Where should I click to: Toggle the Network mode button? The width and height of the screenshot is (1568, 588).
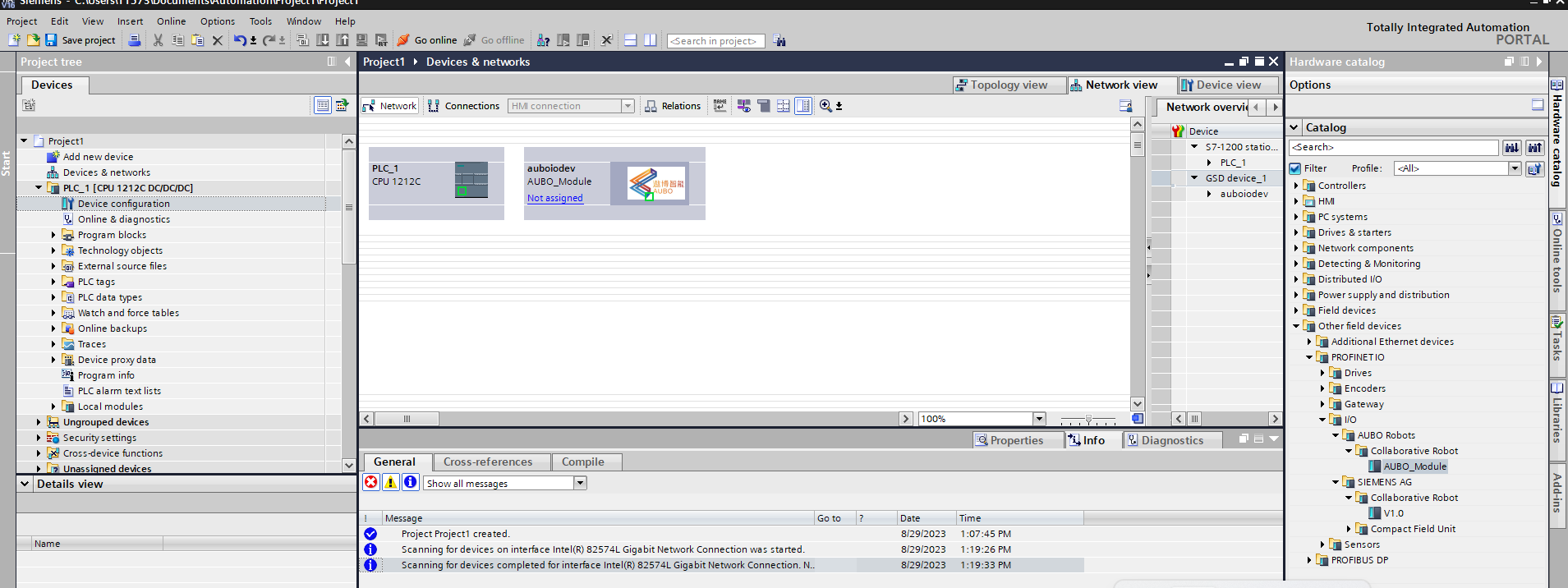391,106
